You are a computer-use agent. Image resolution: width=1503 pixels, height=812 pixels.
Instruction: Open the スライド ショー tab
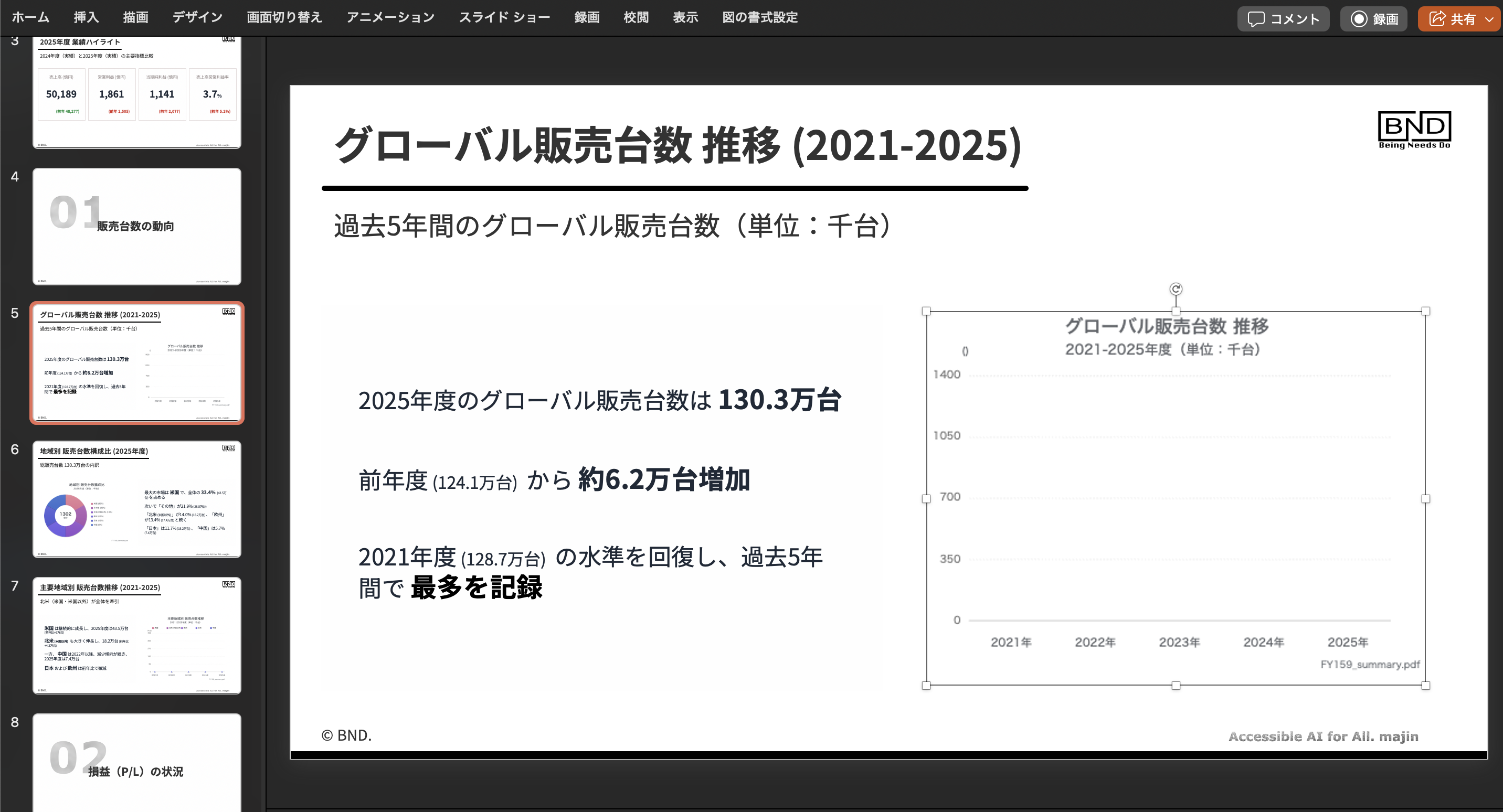pos(504,17)
